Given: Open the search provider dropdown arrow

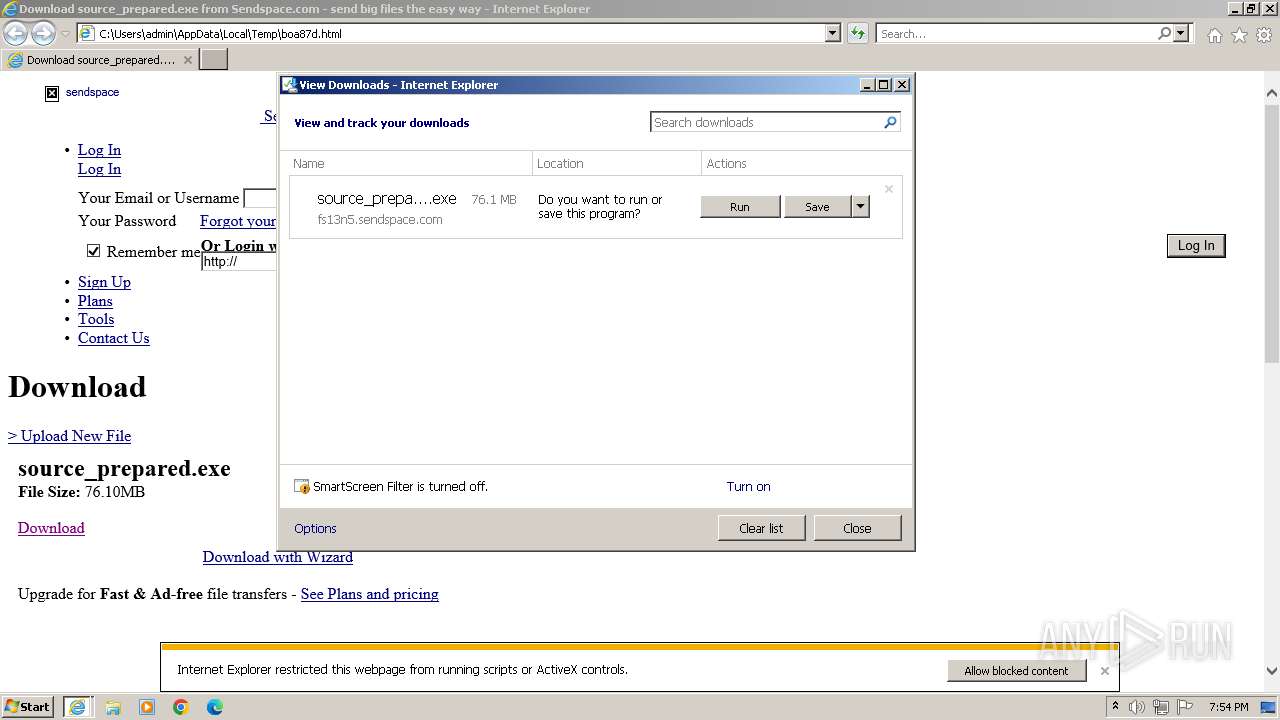Looking at the screenshot, I should click(x=1181, y=33).
